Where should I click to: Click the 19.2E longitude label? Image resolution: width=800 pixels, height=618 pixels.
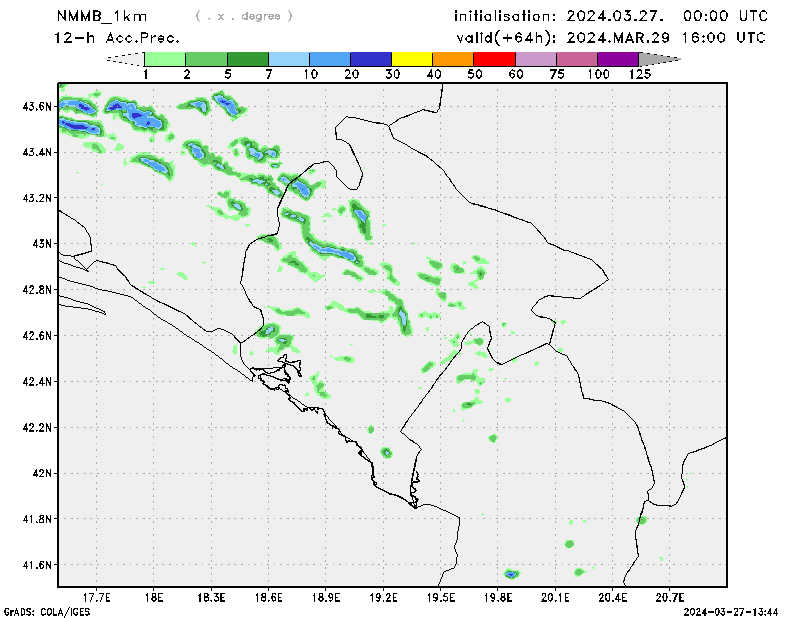tap(383, 598)
